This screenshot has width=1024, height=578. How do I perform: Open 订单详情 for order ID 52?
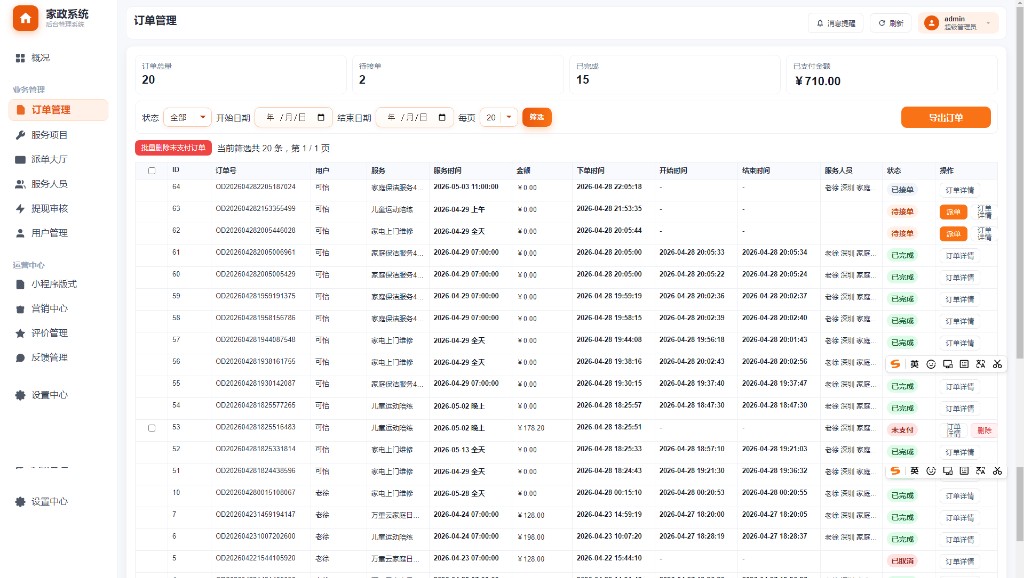click(959, 452)
